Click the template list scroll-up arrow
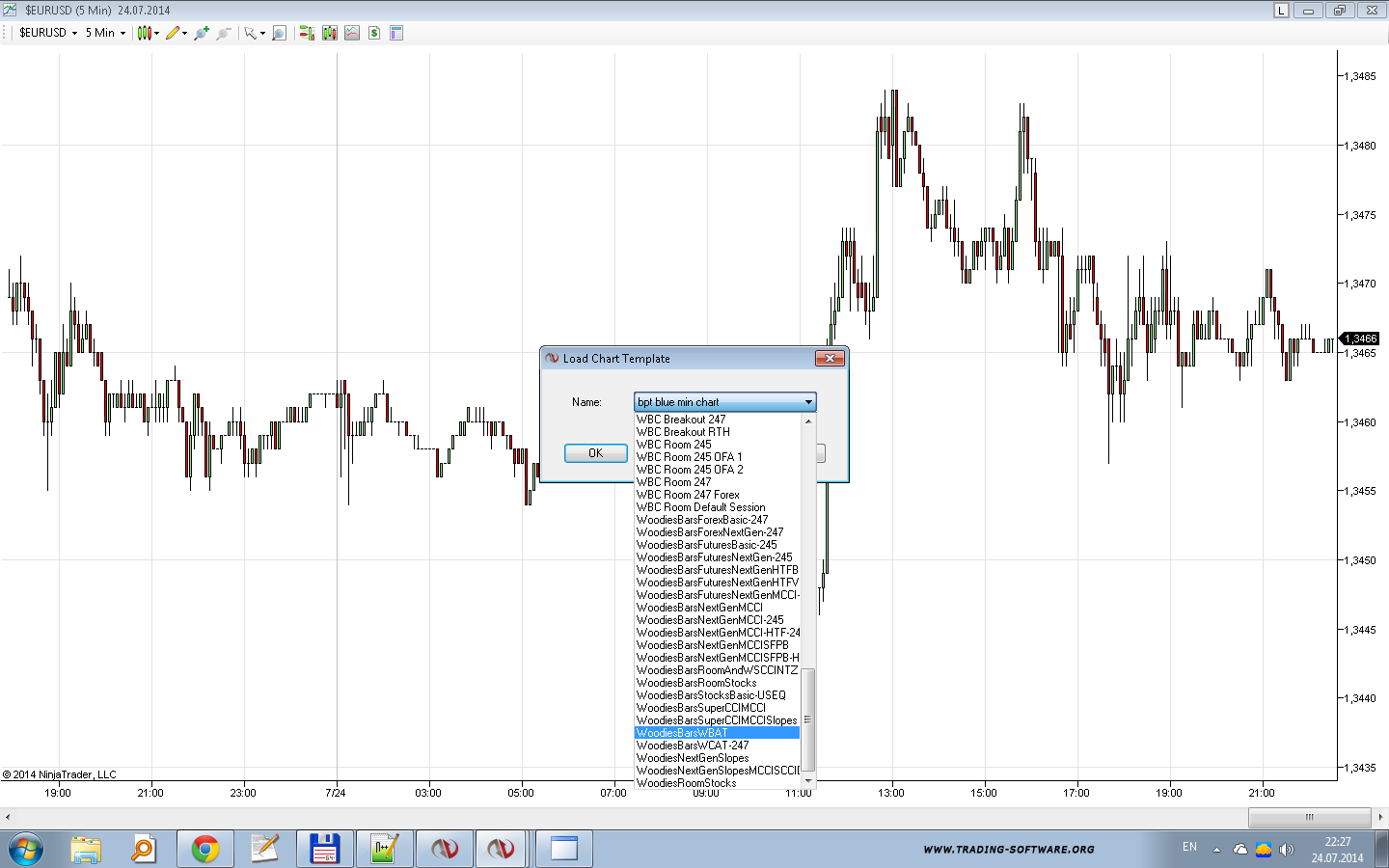 pos(808,421)
